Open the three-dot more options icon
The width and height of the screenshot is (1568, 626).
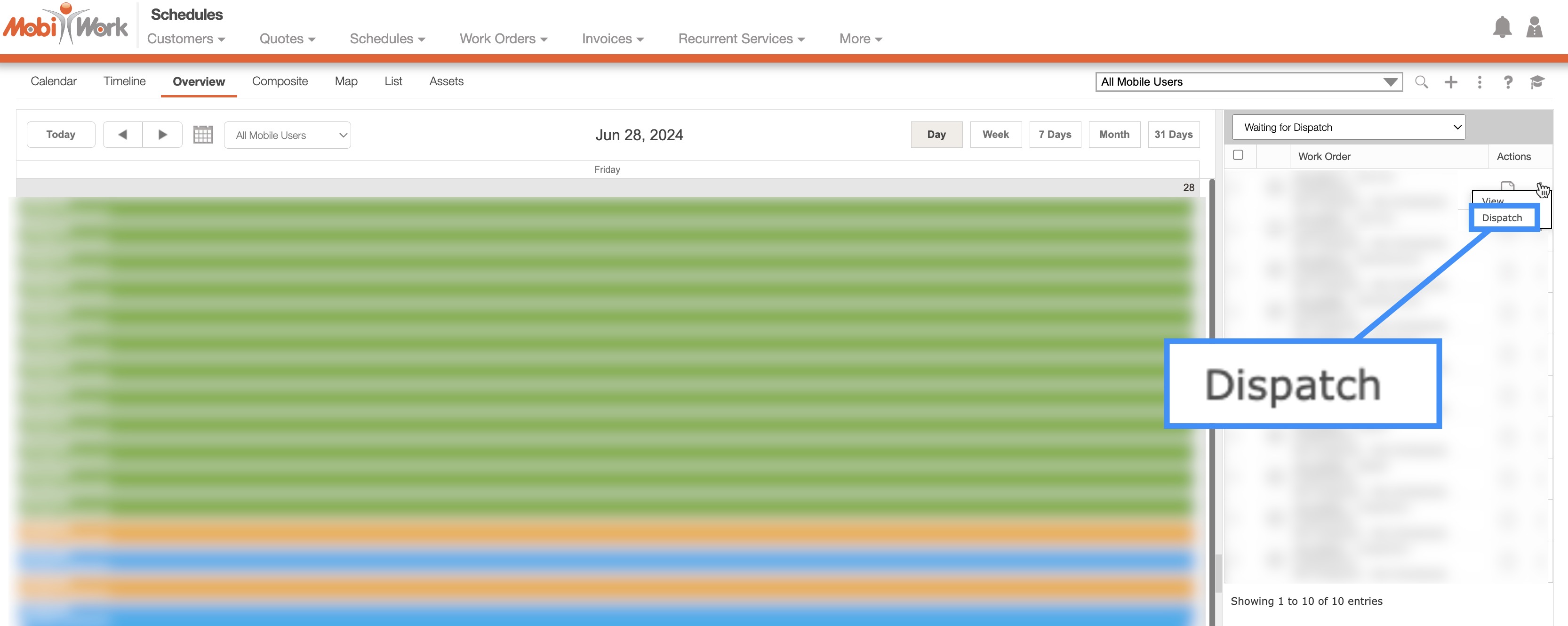tap(1479, 81)
